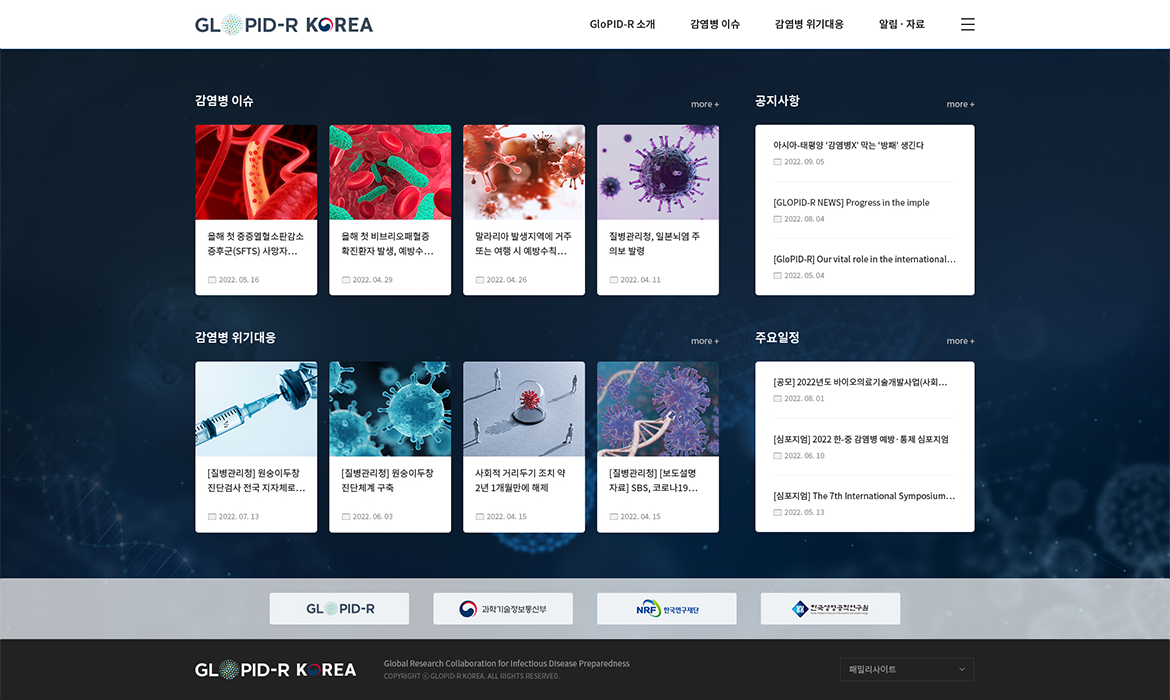
Task: Open the 한국생명공학연구원 partner logo banner
Action: pyautogui.click(x=830, y=609)
